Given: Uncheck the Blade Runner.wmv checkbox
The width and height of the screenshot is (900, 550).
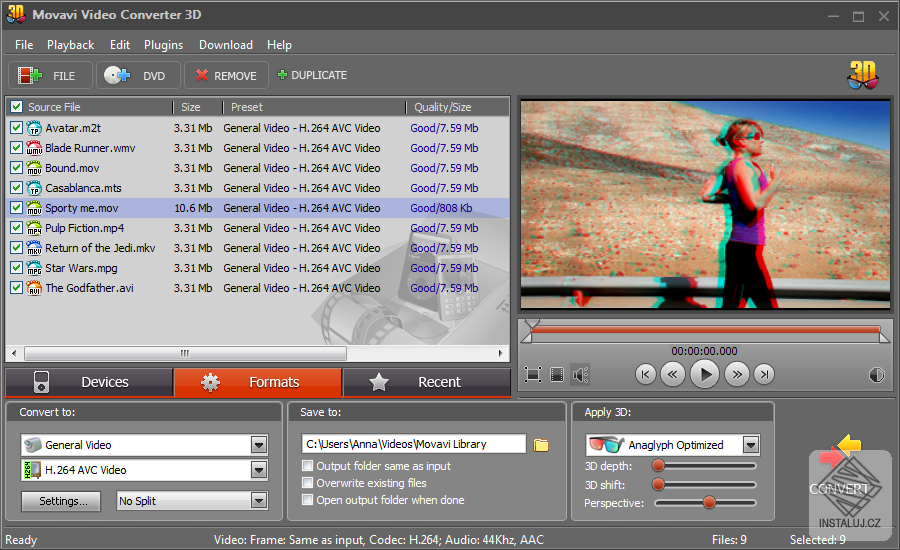Looking at the screenshot, I should pyautogui.click(x=17, y=148).
